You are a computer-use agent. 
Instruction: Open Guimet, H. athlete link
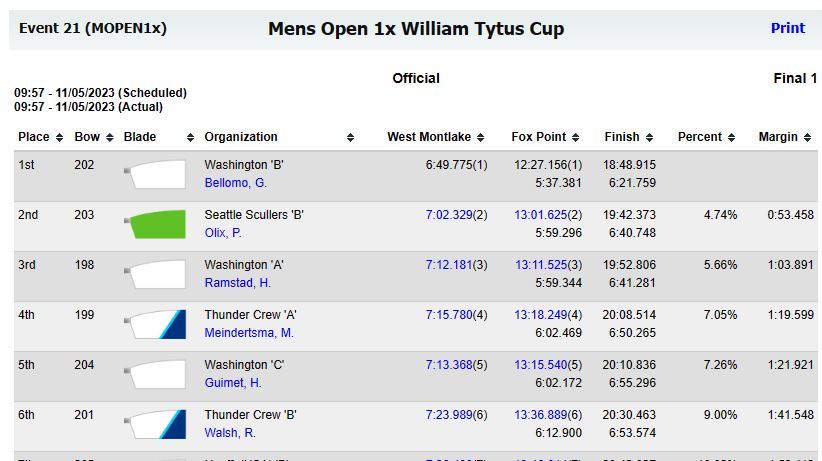233,383
